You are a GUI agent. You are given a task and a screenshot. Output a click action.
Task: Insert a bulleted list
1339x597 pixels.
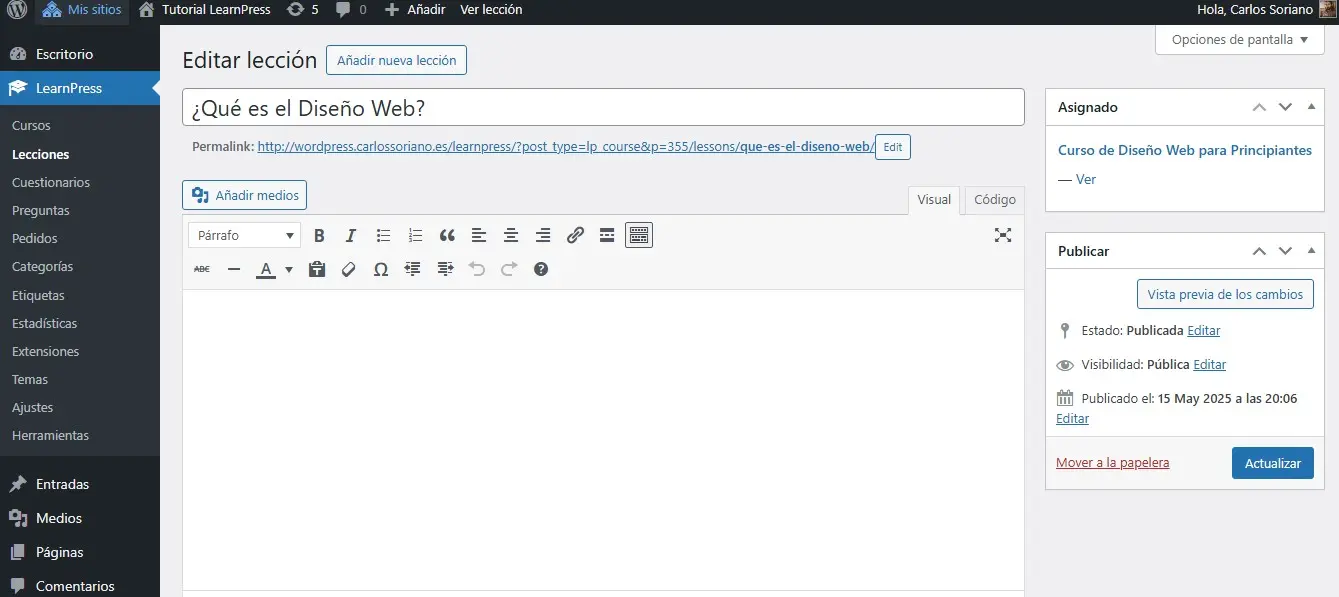click(x=383, y=236)
